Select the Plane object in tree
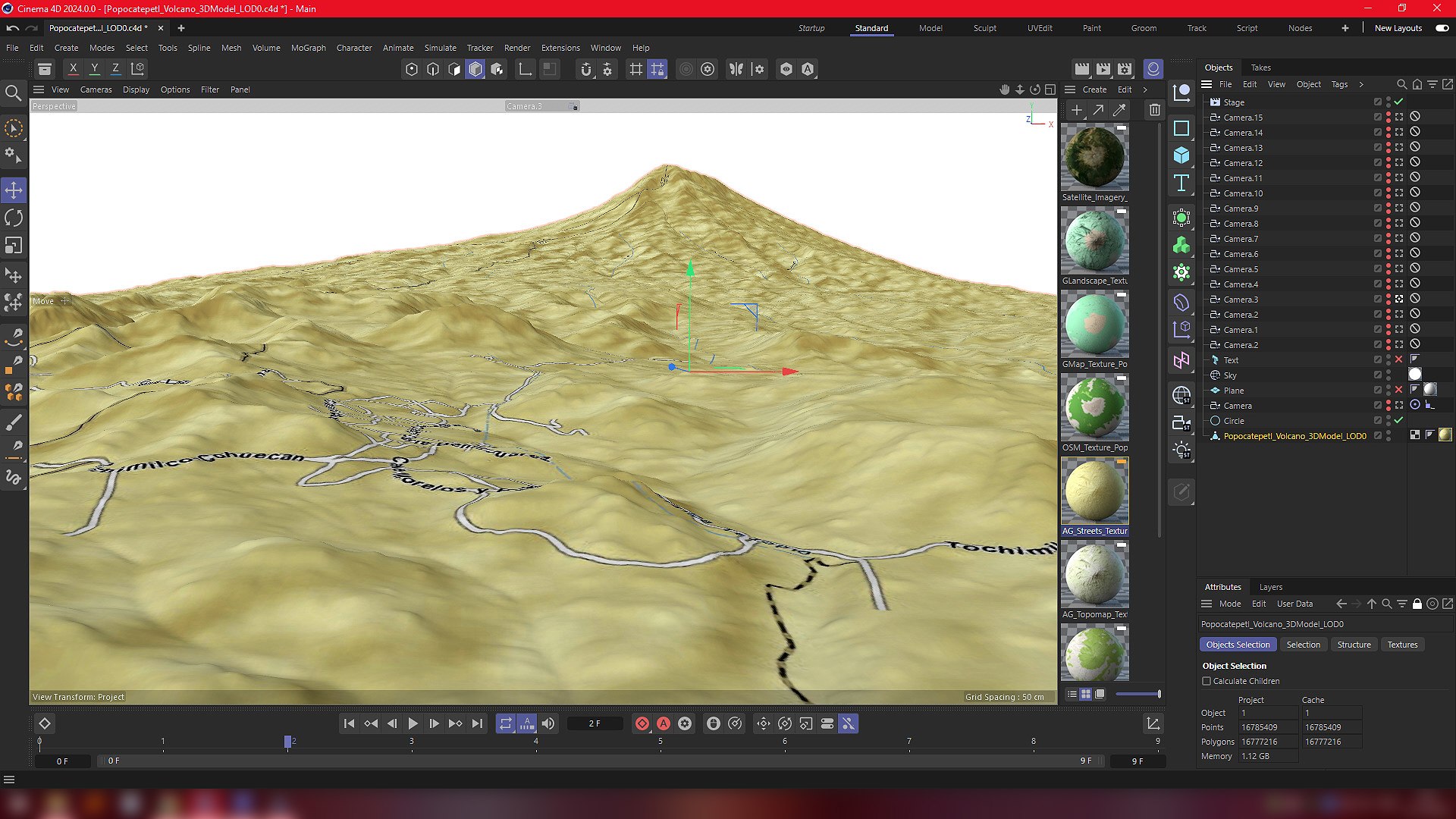The width and height of the screenshot is (1456, 819). (1234, 391)
